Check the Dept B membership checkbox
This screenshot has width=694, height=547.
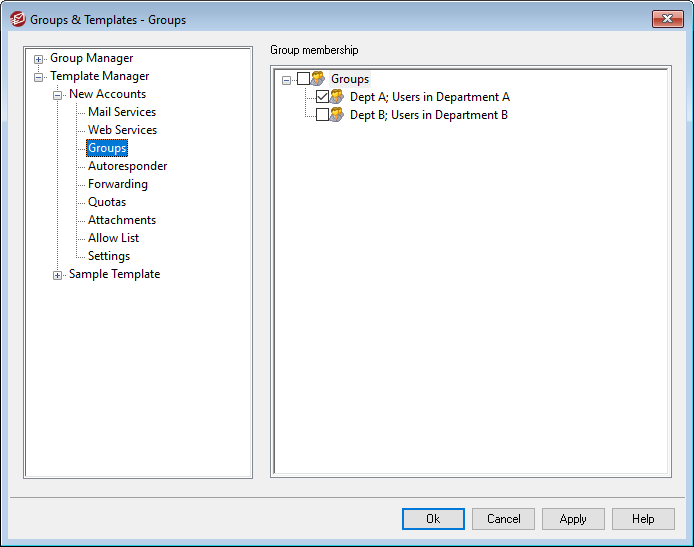tap(322, 115)
